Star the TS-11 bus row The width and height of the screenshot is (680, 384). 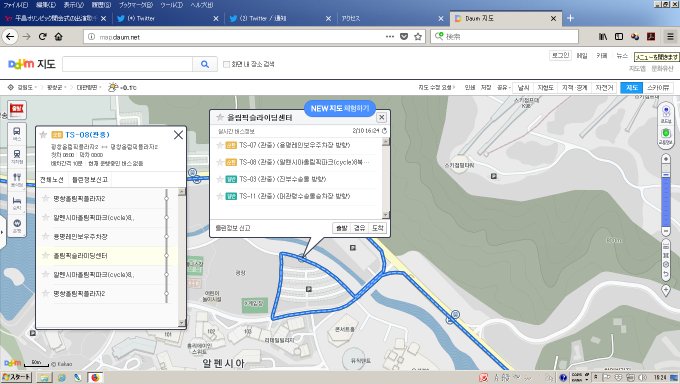pos(220,196)
